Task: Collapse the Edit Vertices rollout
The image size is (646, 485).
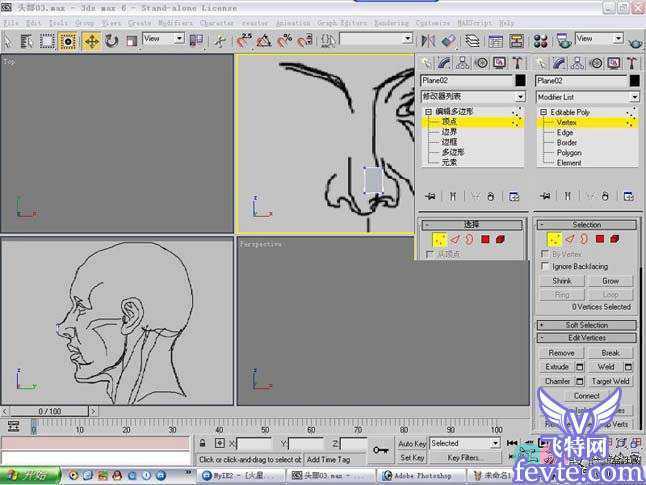Action: click(587, 338)
